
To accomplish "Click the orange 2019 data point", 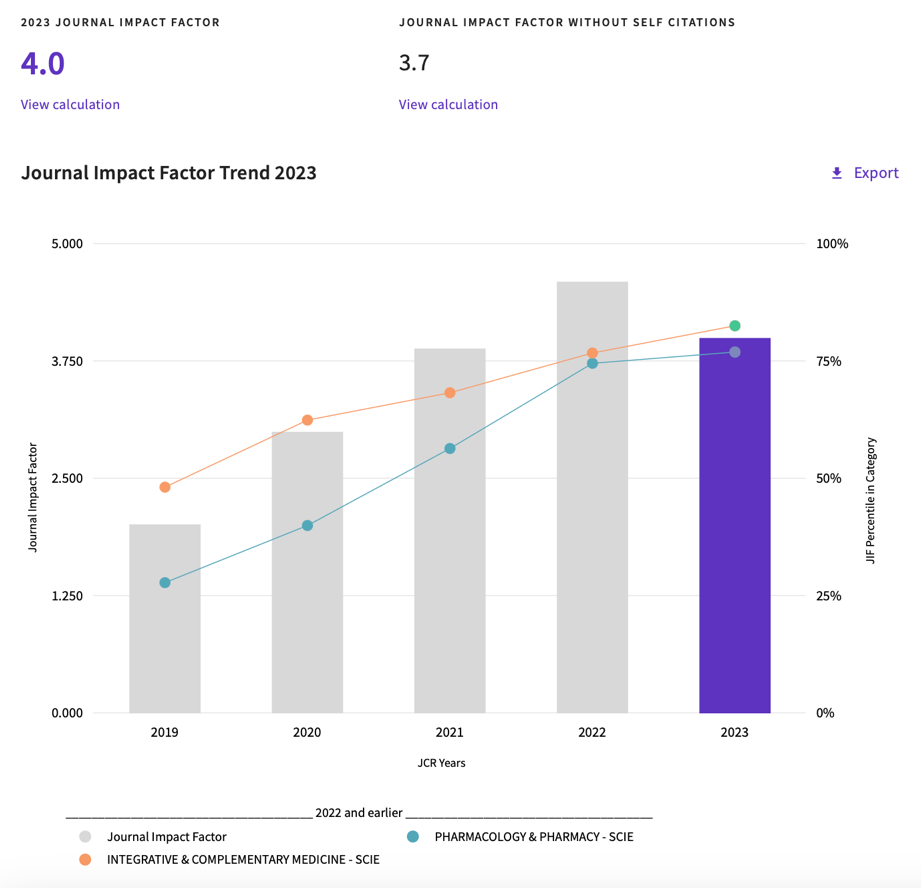I will coord(165,487).
